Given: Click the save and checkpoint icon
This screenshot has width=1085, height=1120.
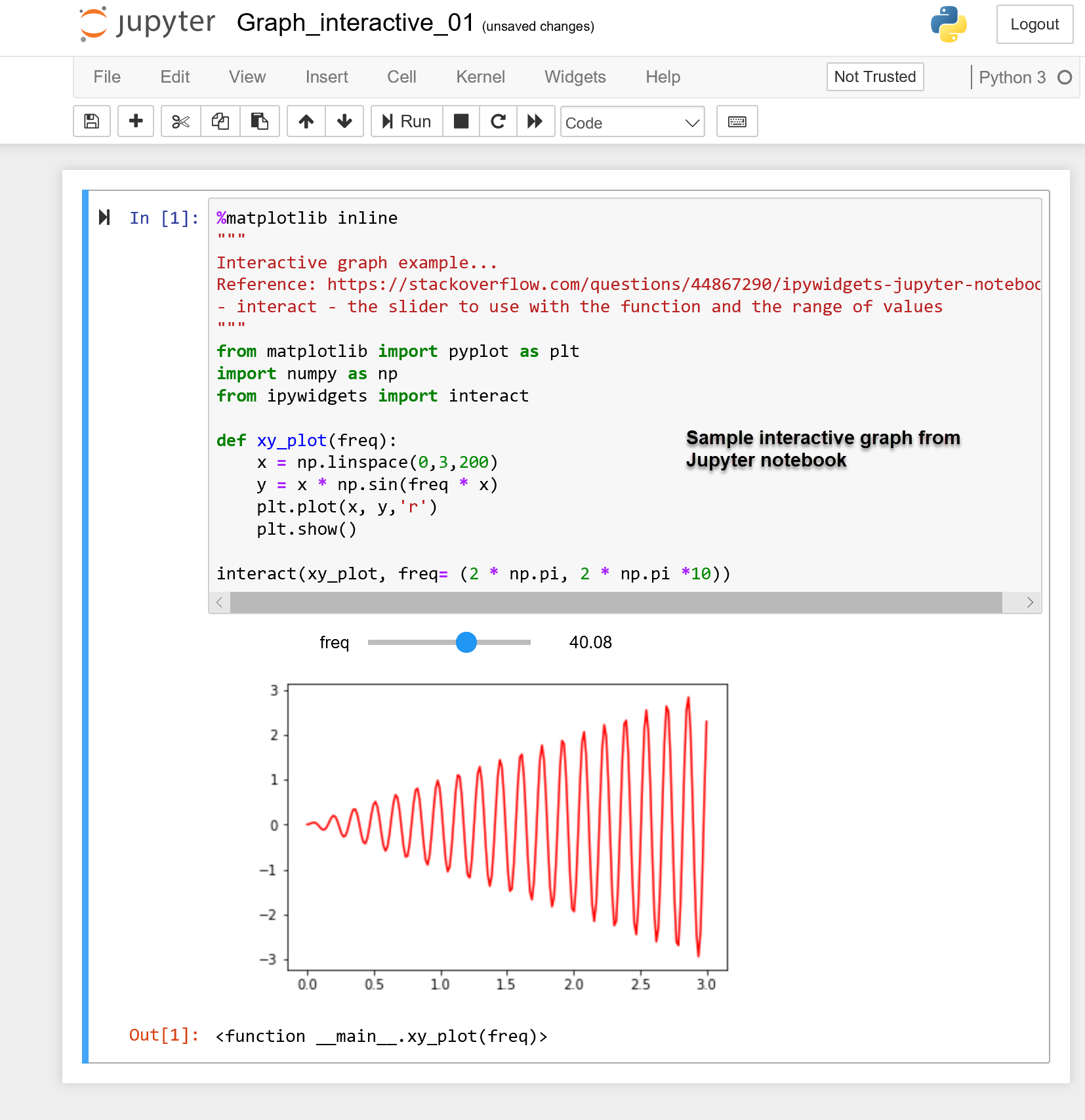Looking at the screenshot, I should (x=92, y=121).
